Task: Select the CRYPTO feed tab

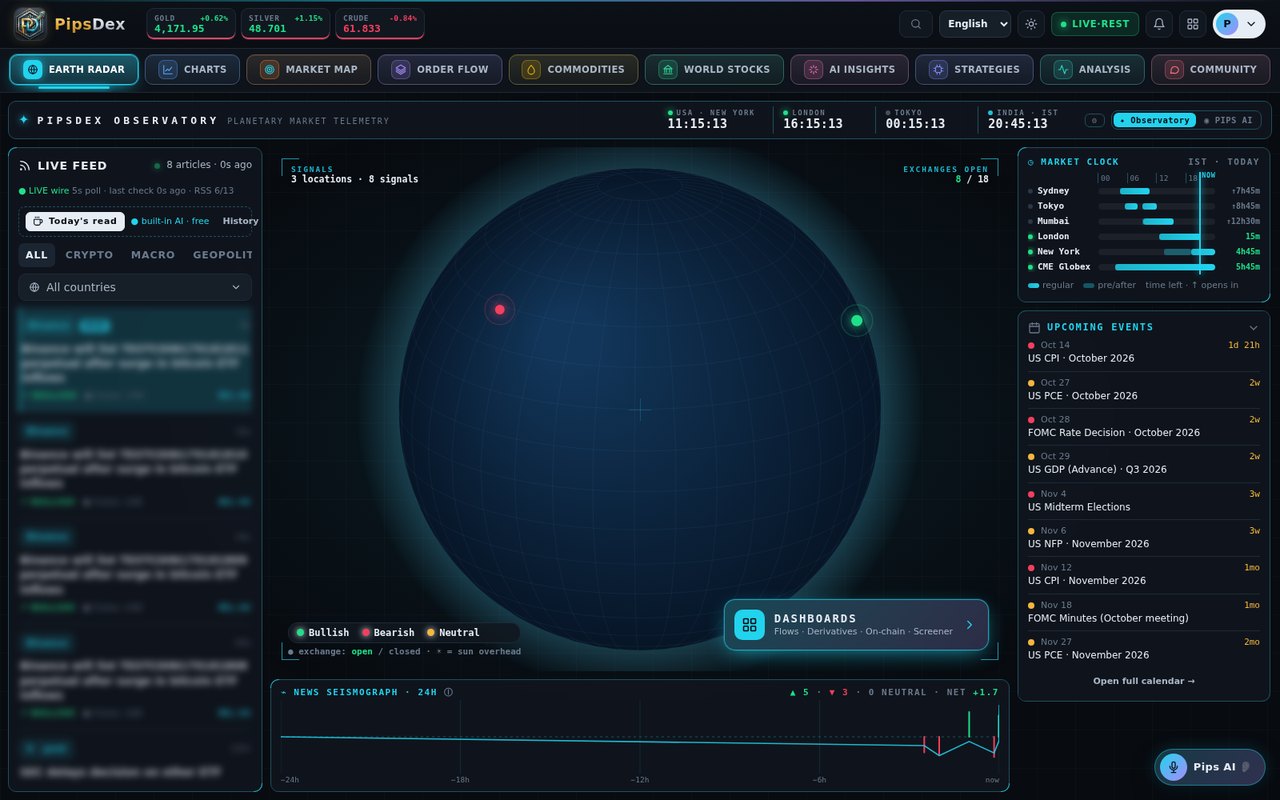Action: [89, 255]
